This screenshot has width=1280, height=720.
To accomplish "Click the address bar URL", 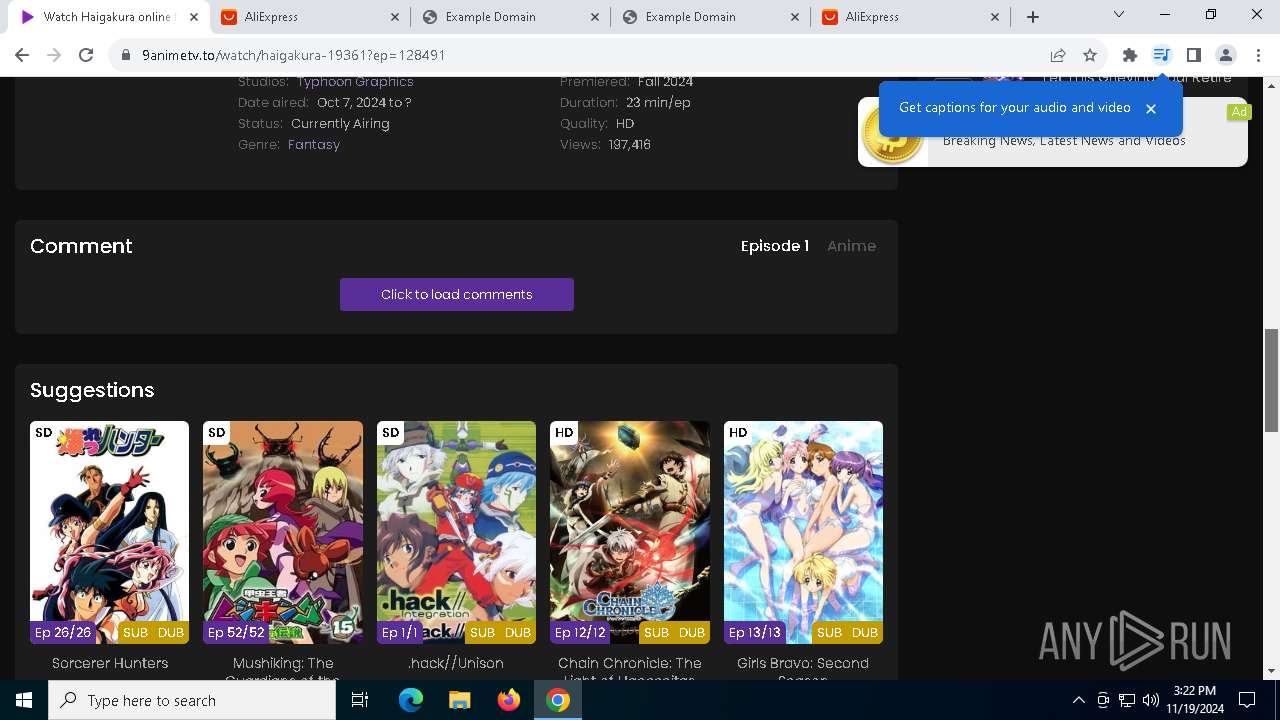I will pyautogui.click(x=293, y=55).
